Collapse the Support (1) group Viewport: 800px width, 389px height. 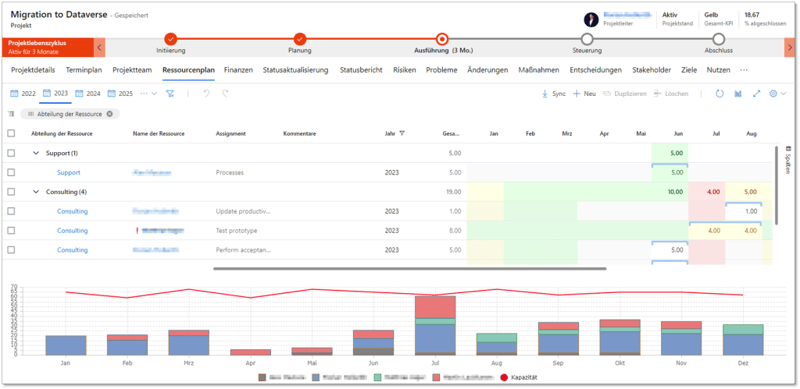(36, 153)
